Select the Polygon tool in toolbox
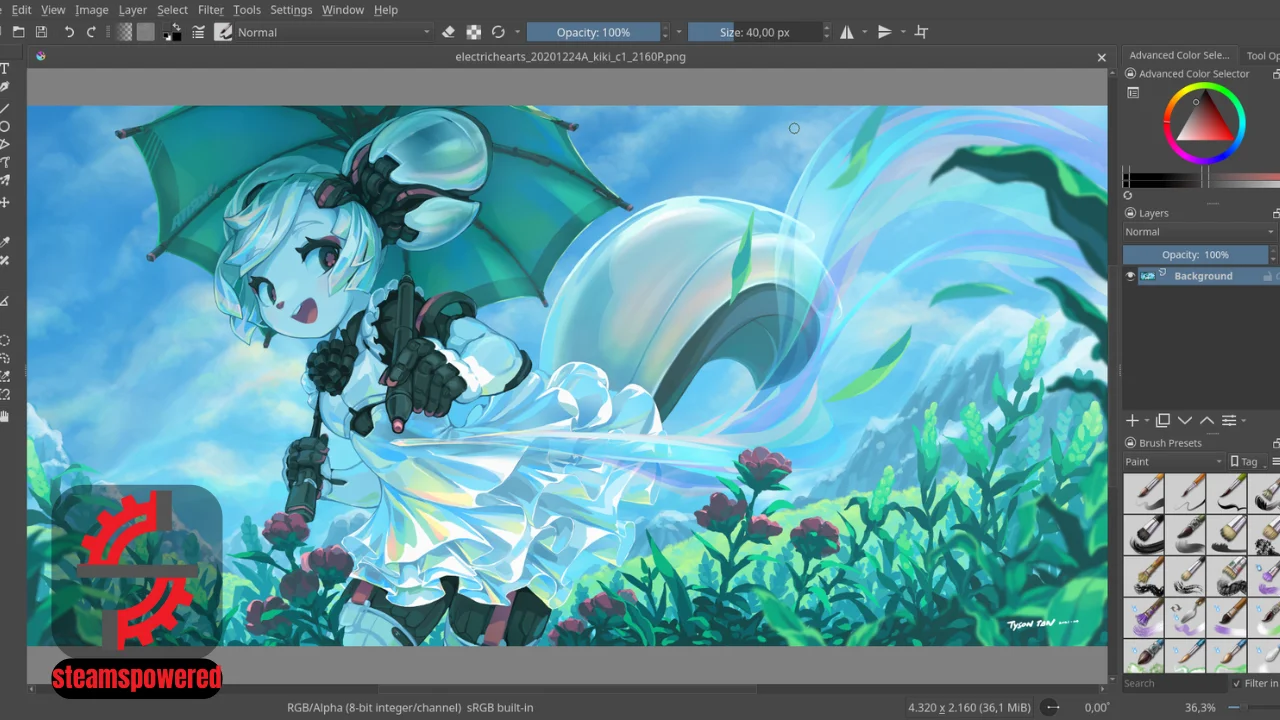Image resolution: width=1280 pixels, height=720 pixels. (5, 145)
